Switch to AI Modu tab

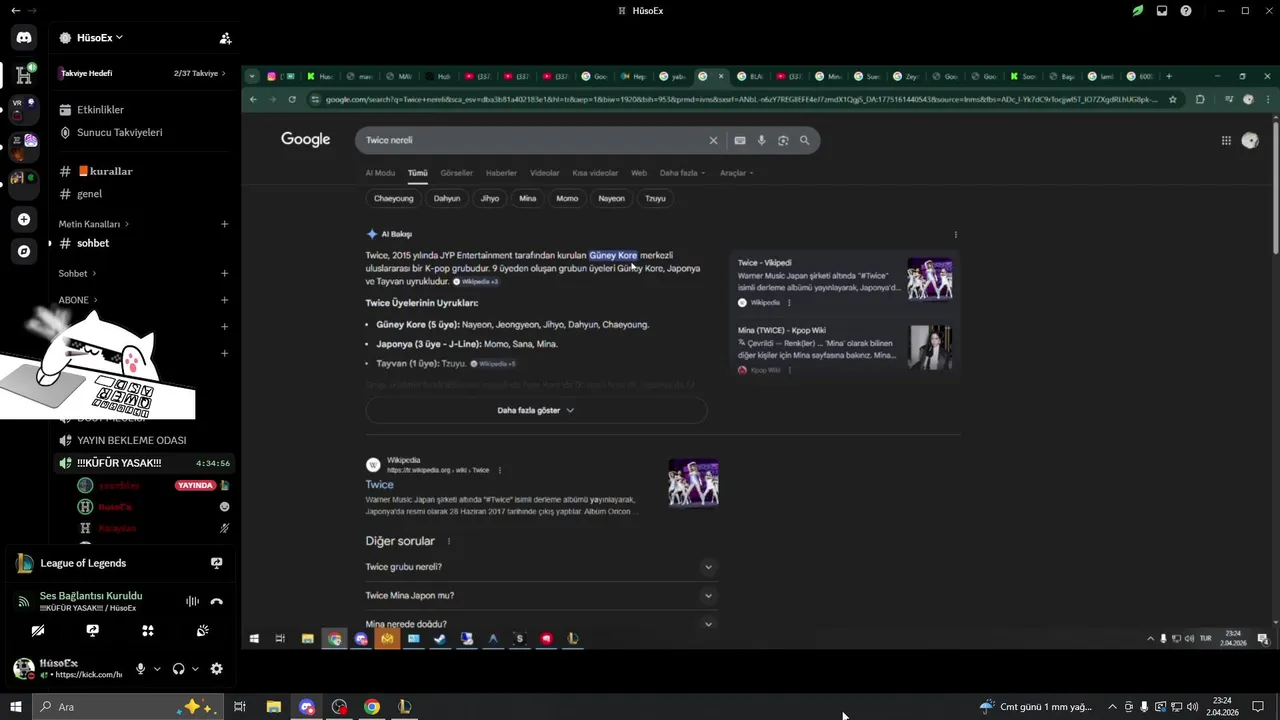point(380,173)
